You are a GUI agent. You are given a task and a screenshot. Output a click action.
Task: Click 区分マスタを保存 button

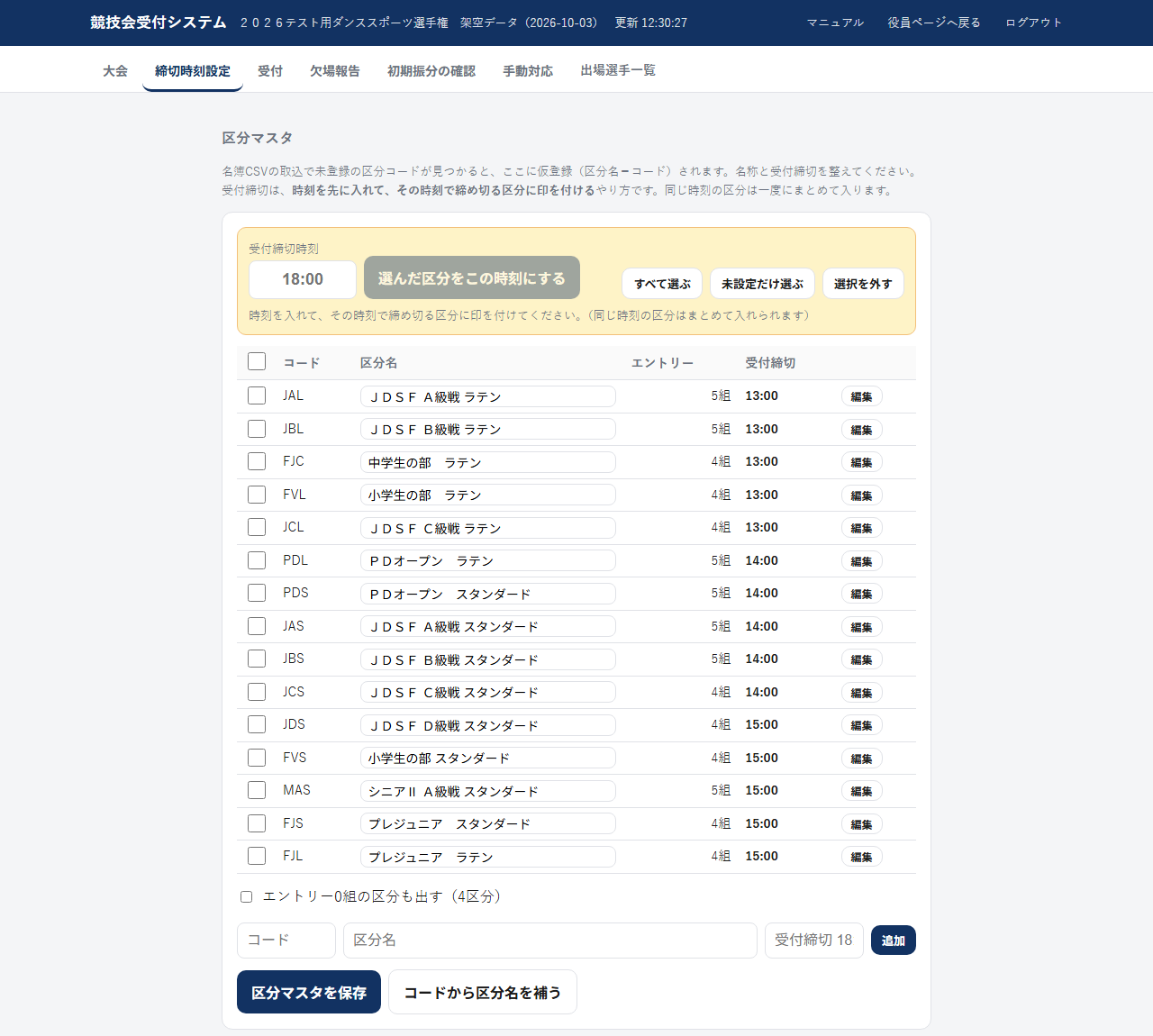coord(309,992)
